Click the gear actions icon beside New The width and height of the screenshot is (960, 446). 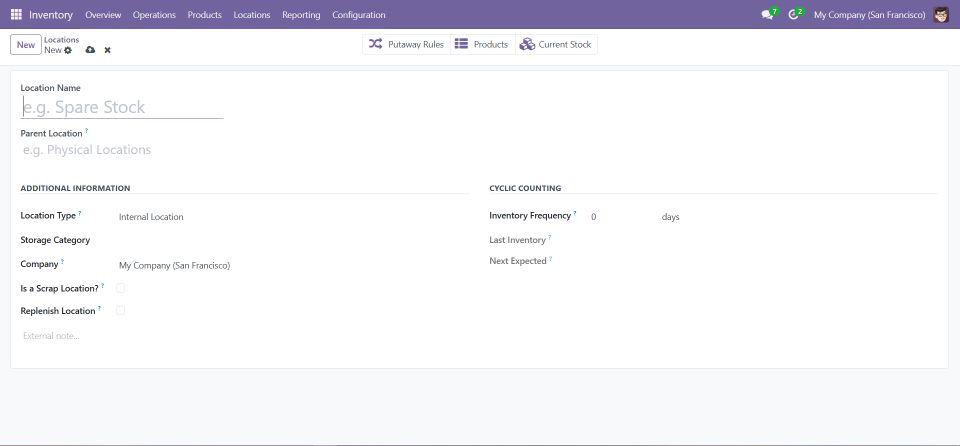[x=68, y=50]
